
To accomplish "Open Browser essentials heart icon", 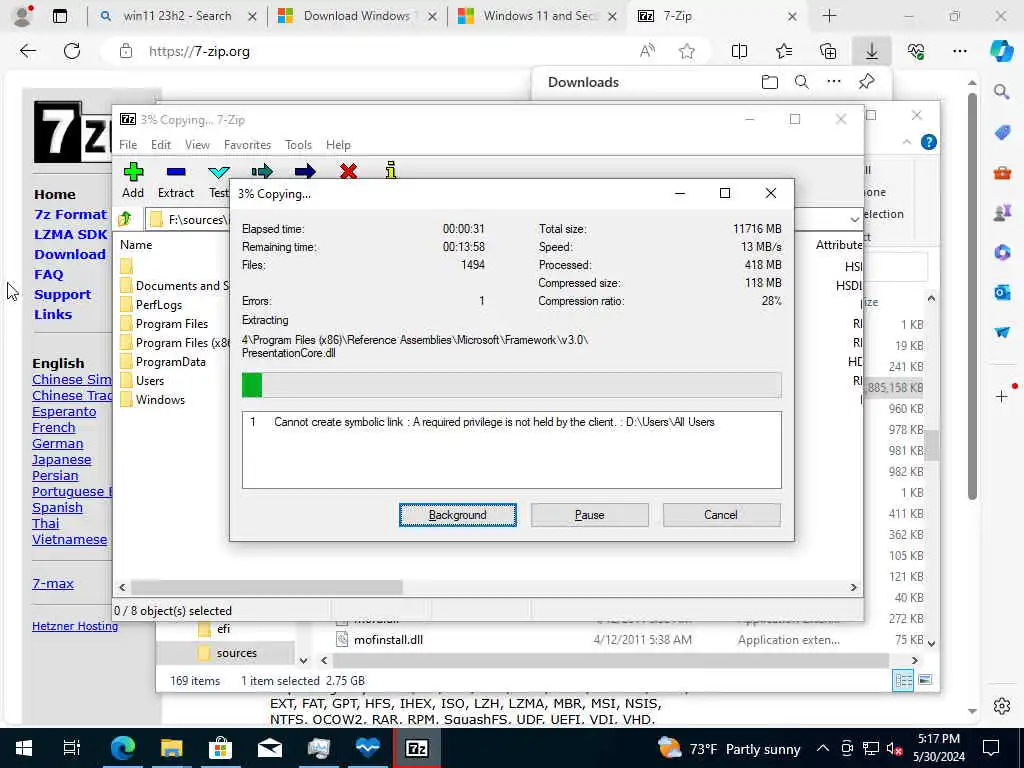I will click(916, 51).
